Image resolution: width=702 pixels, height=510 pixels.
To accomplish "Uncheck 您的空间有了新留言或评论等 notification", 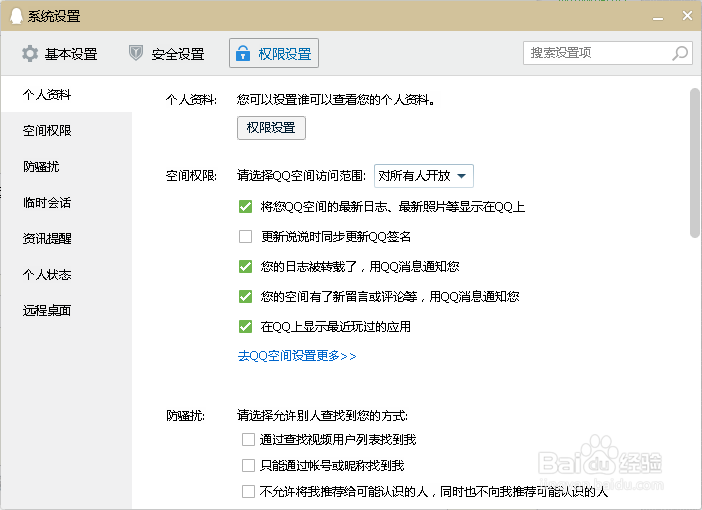I will 245,296.
